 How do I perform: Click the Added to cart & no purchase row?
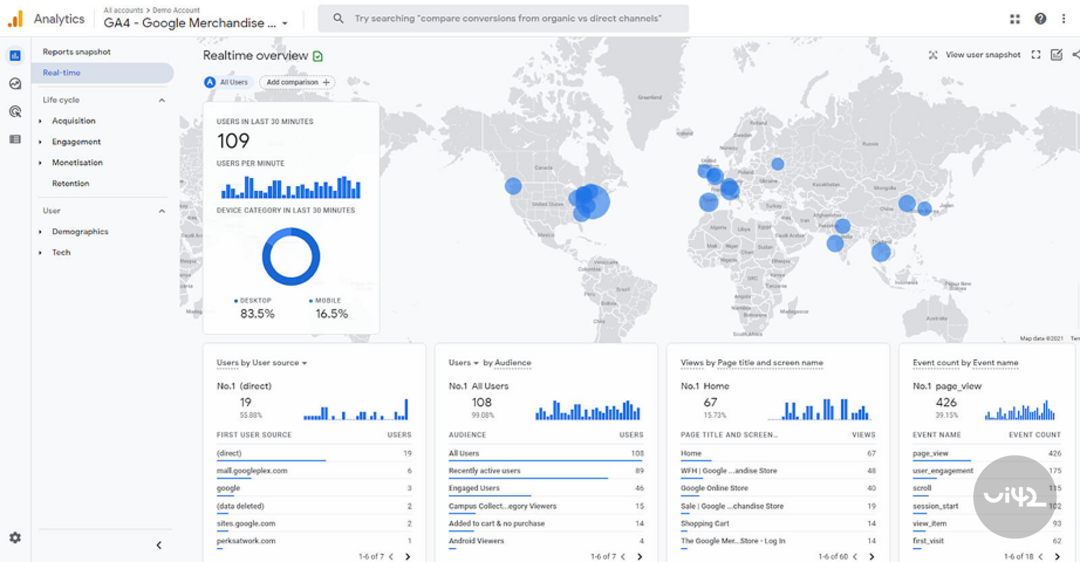click(x=546, y=523)
